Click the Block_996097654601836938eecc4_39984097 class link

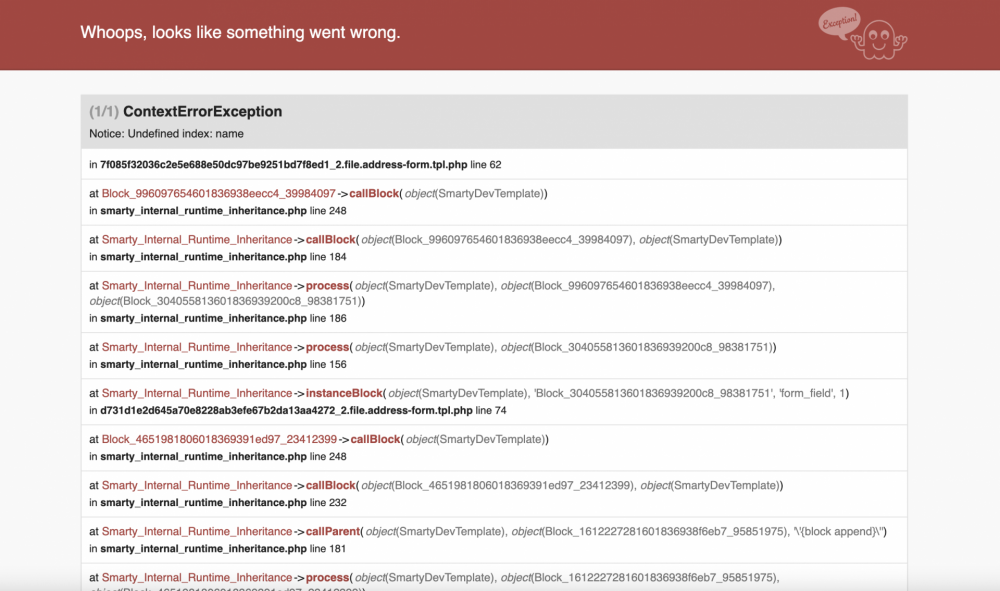pyautogui.click(x=219, y=193)
